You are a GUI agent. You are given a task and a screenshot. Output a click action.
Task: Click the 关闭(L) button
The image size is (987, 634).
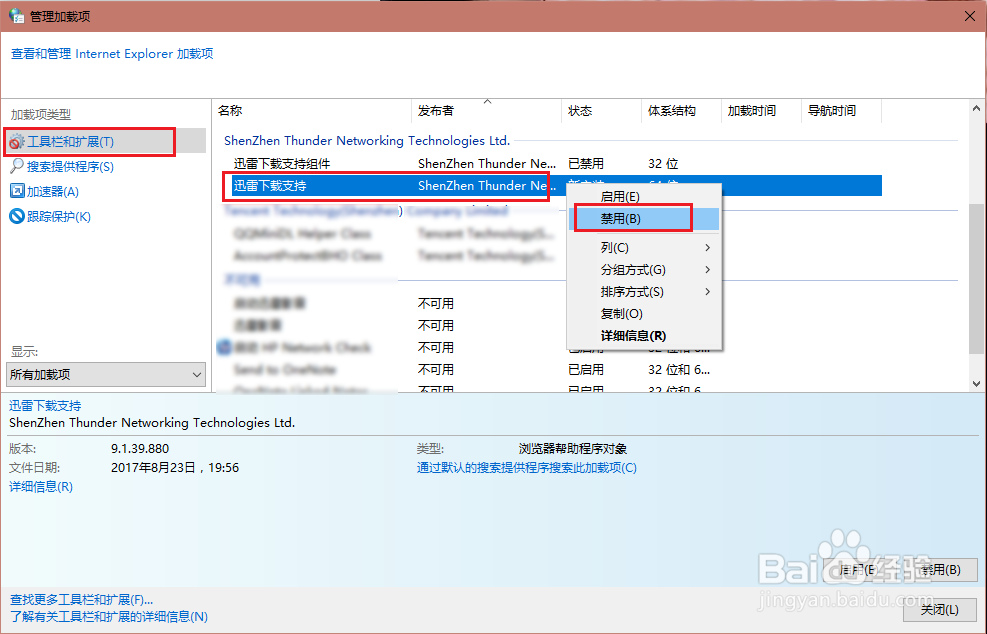click(939, 609)
